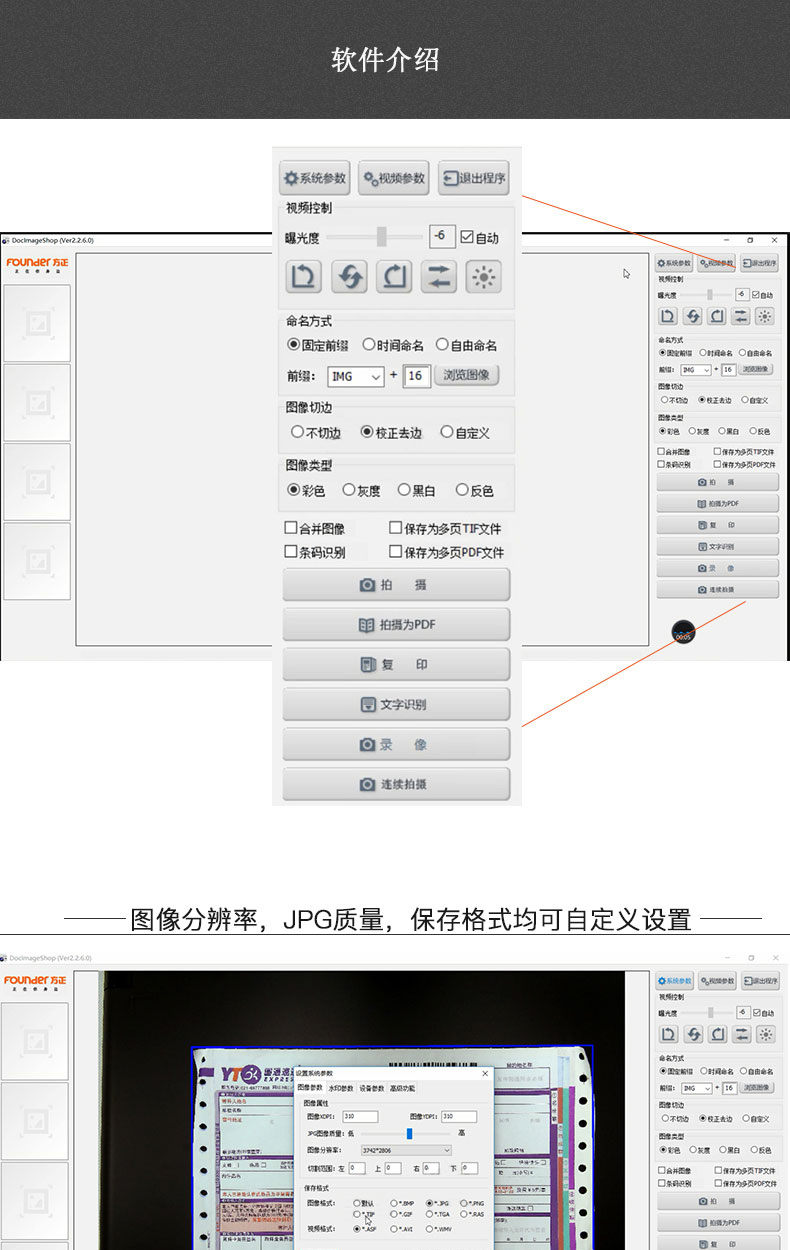Screen dimensions: 790x1250
Task: Click topmost empty thumbnail in upper window's sidebar
Action: [x=37, y=322]
